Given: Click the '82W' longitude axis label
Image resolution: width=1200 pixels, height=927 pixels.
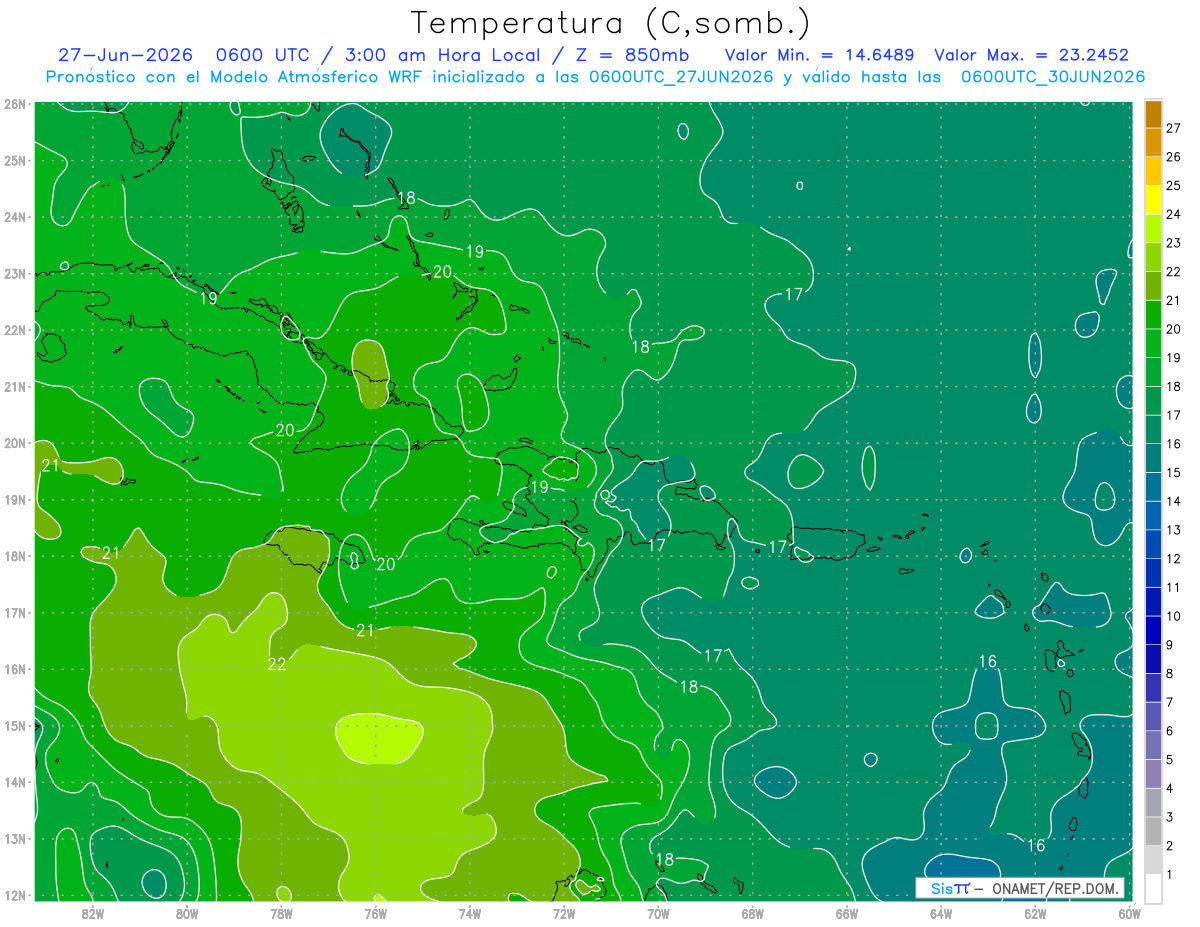Looking at the screenshot, I should click(x=93, y=913).
